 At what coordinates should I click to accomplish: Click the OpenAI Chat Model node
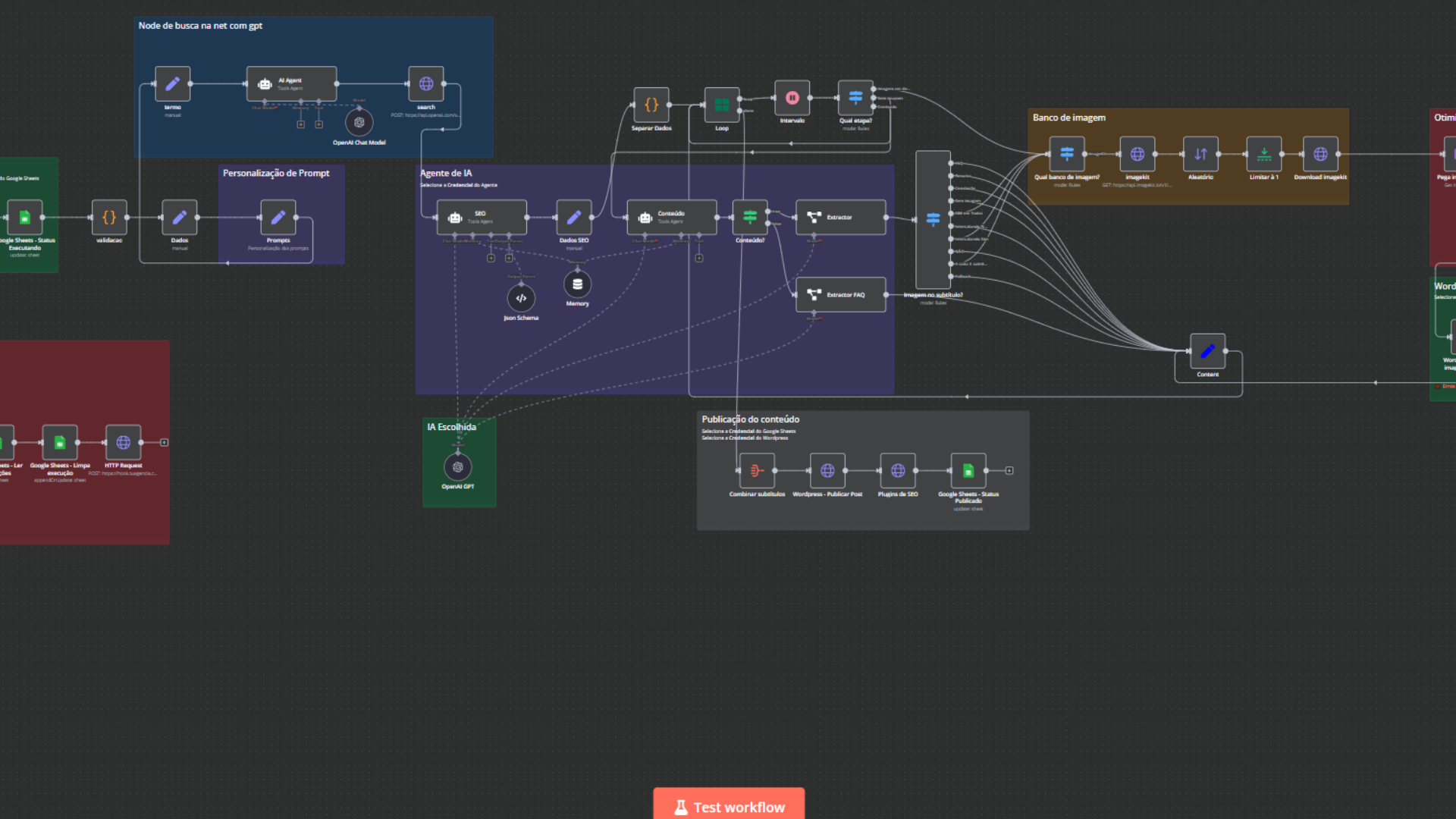coord(359,123)
